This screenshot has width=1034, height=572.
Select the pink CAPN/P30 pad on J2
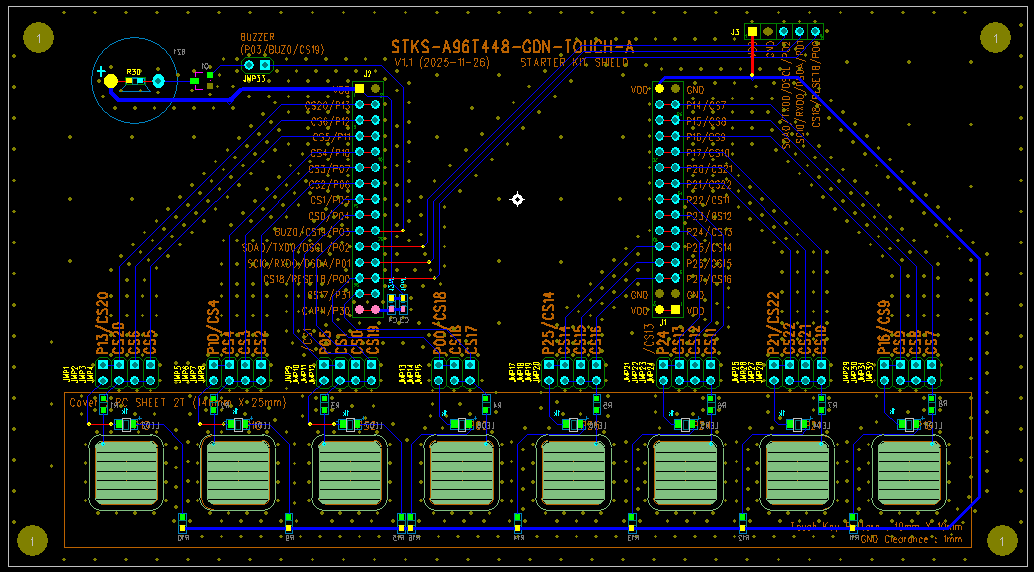pyautogui.click(x=360, y=310)
